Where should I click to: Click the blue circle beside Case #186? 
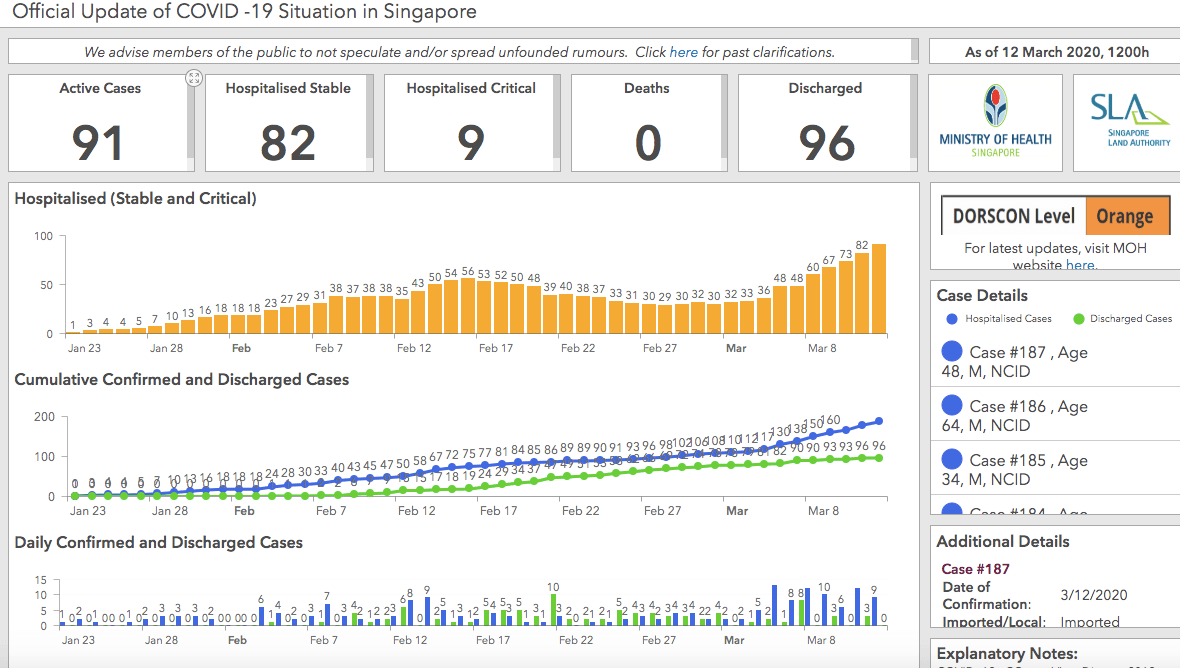952,406
